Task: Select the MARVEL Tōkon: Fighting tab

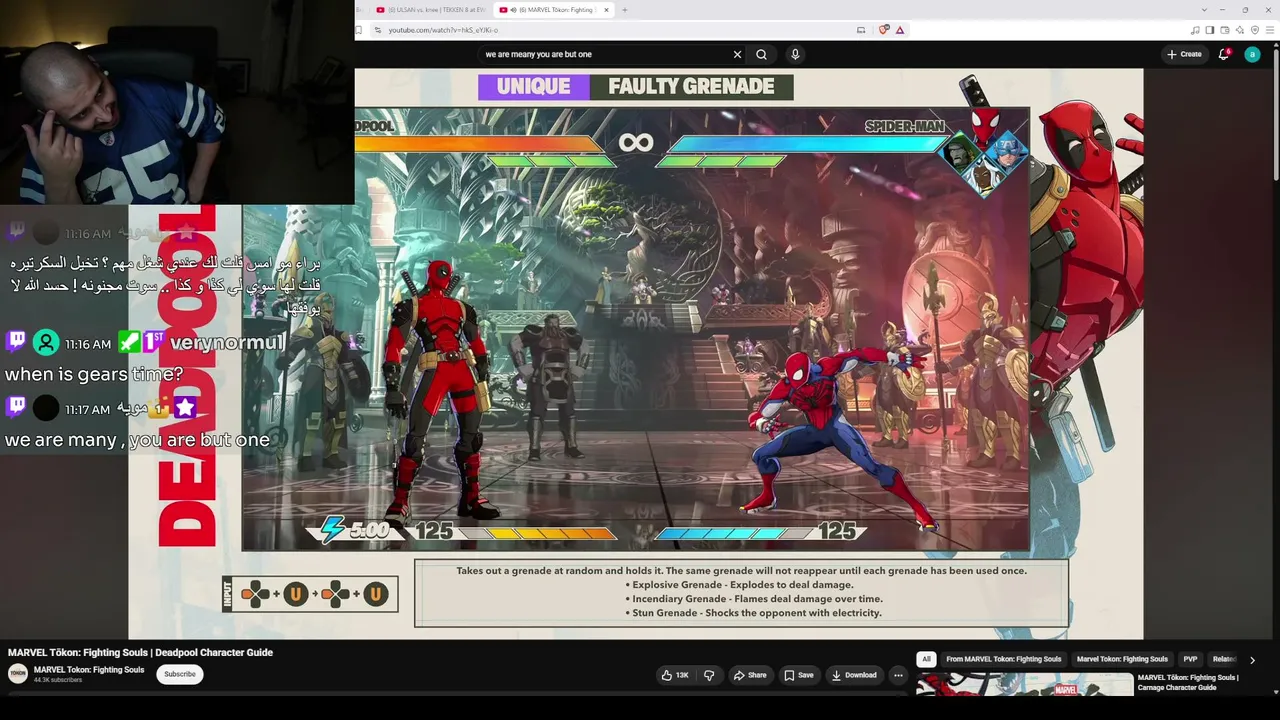Action: tap(551, 10)
